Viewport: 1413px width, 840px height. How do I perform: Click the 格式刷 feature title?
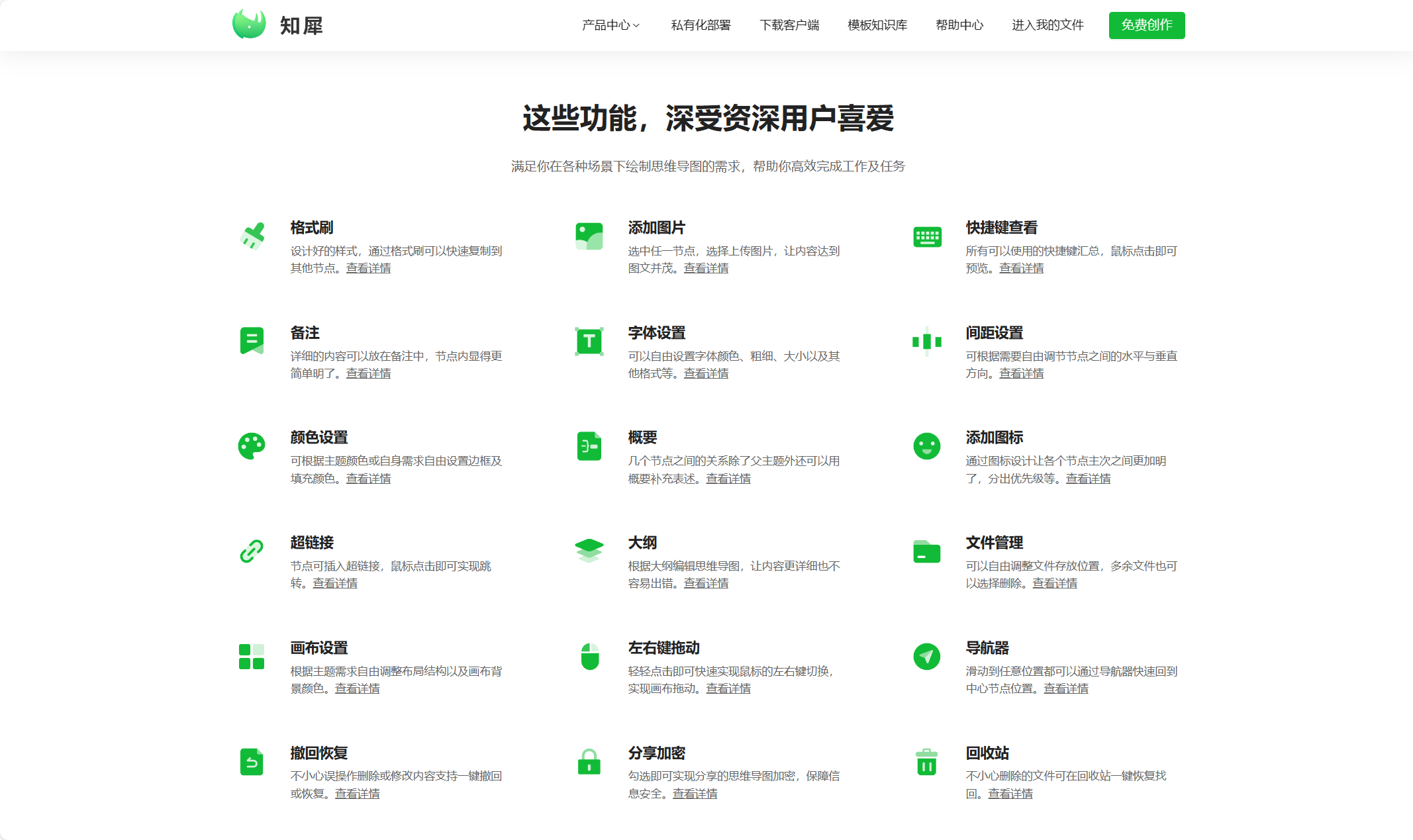click(x=312, y=228)
